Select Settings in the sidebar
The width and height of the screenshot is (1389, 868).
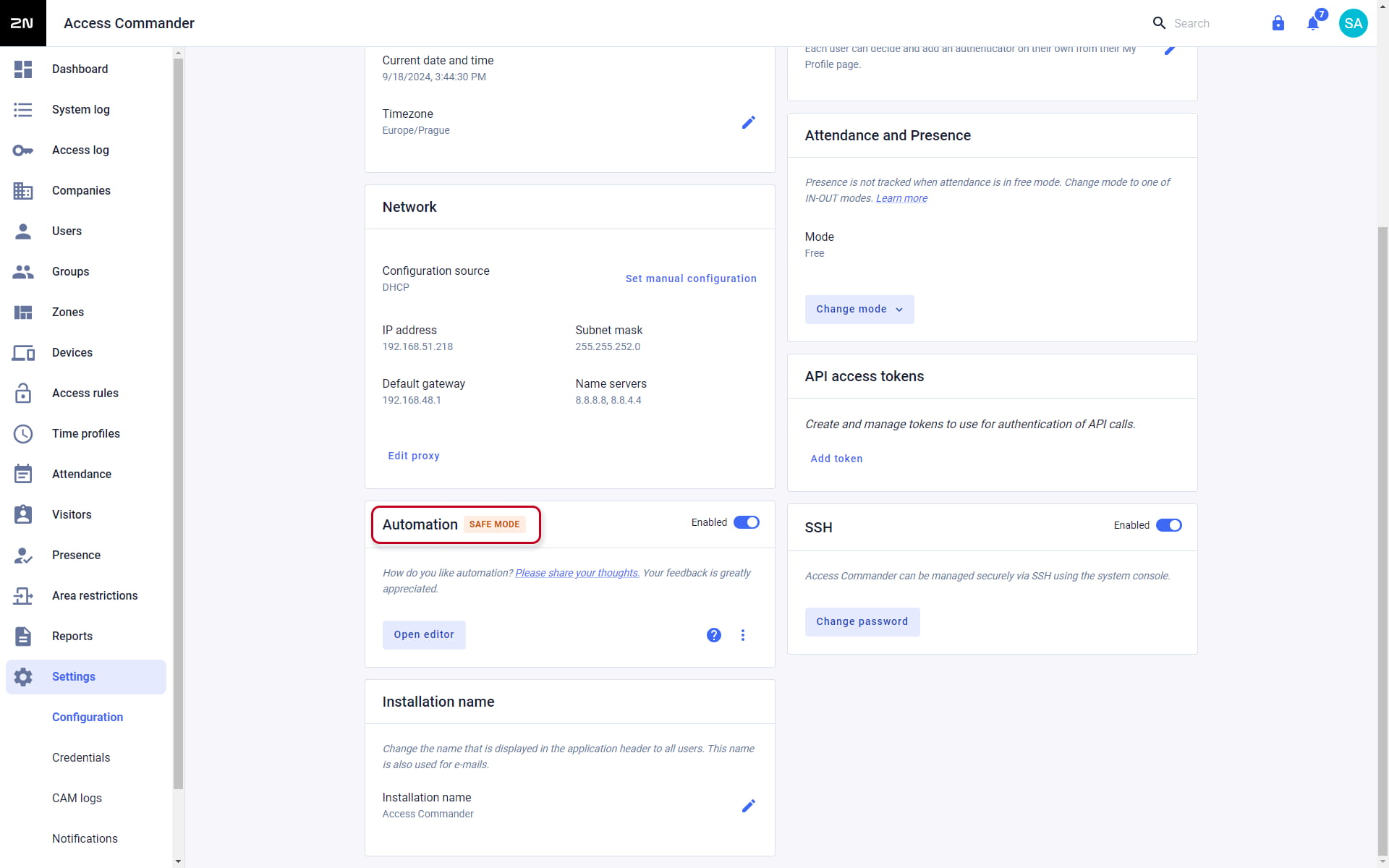point(86,677)
